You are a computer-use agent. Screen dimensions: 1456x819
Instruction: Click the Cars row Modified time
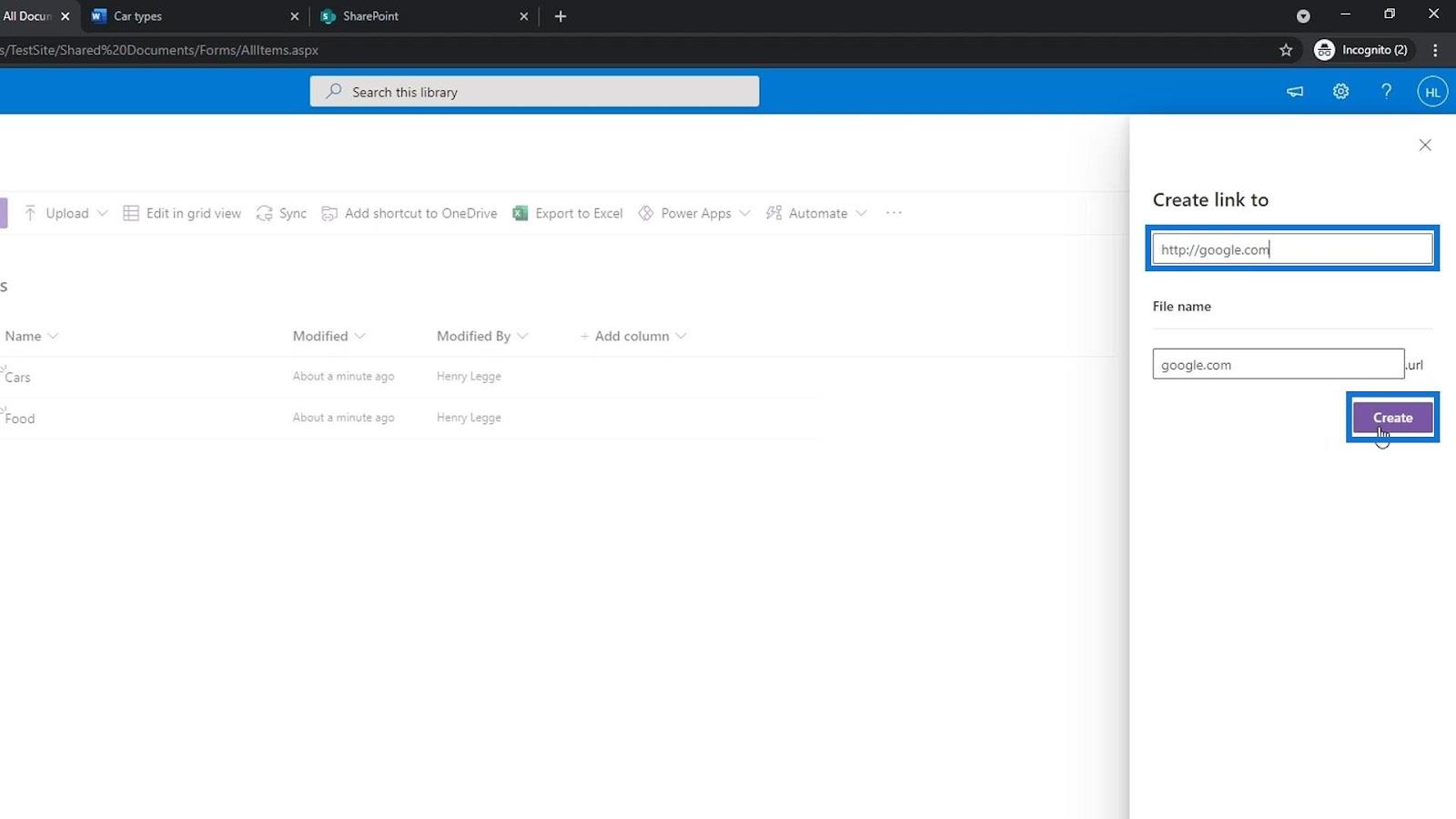tap(343, 376)
